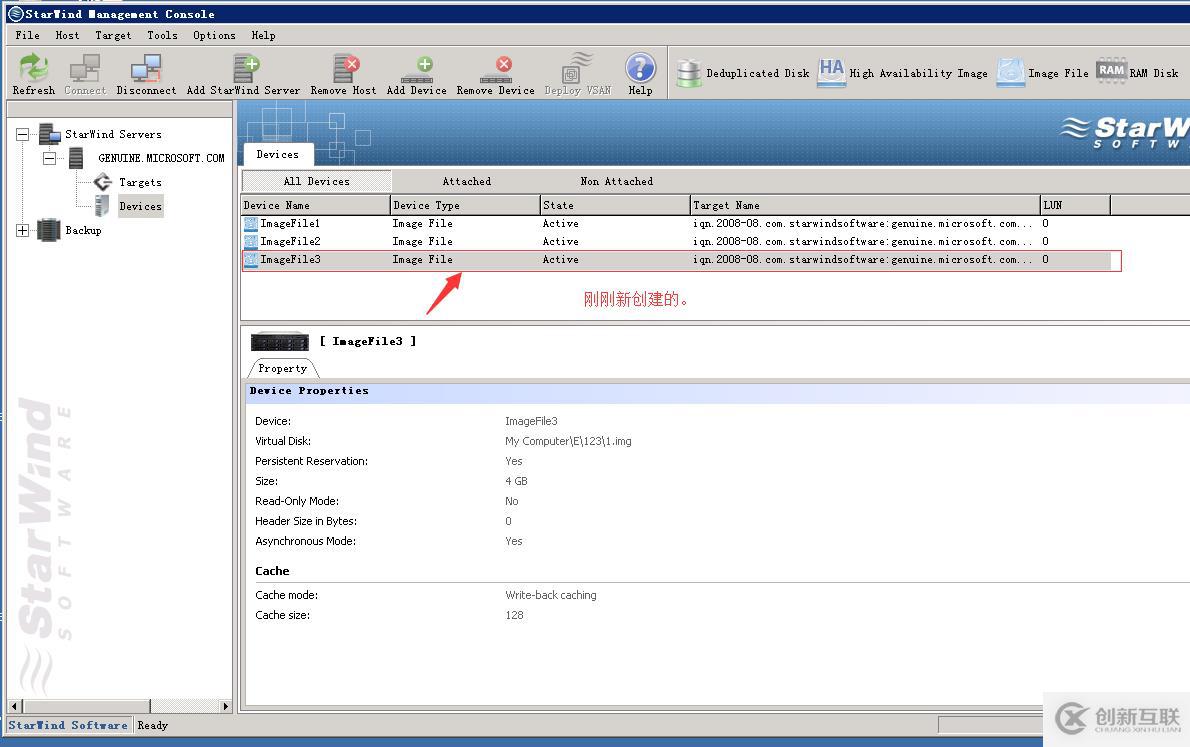1190x747 pixels.
Task: Open the File menu
Action: coord(27,35)
